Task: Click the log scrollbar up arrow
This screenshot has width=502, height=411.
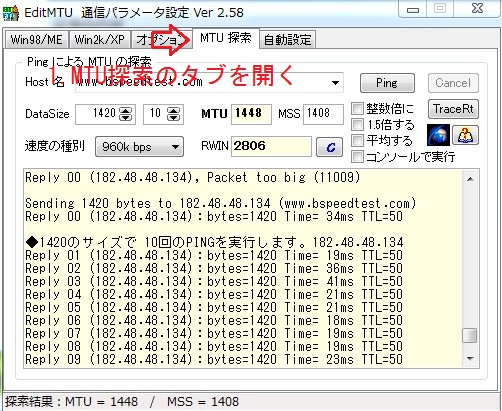Action: pos(470,179)
